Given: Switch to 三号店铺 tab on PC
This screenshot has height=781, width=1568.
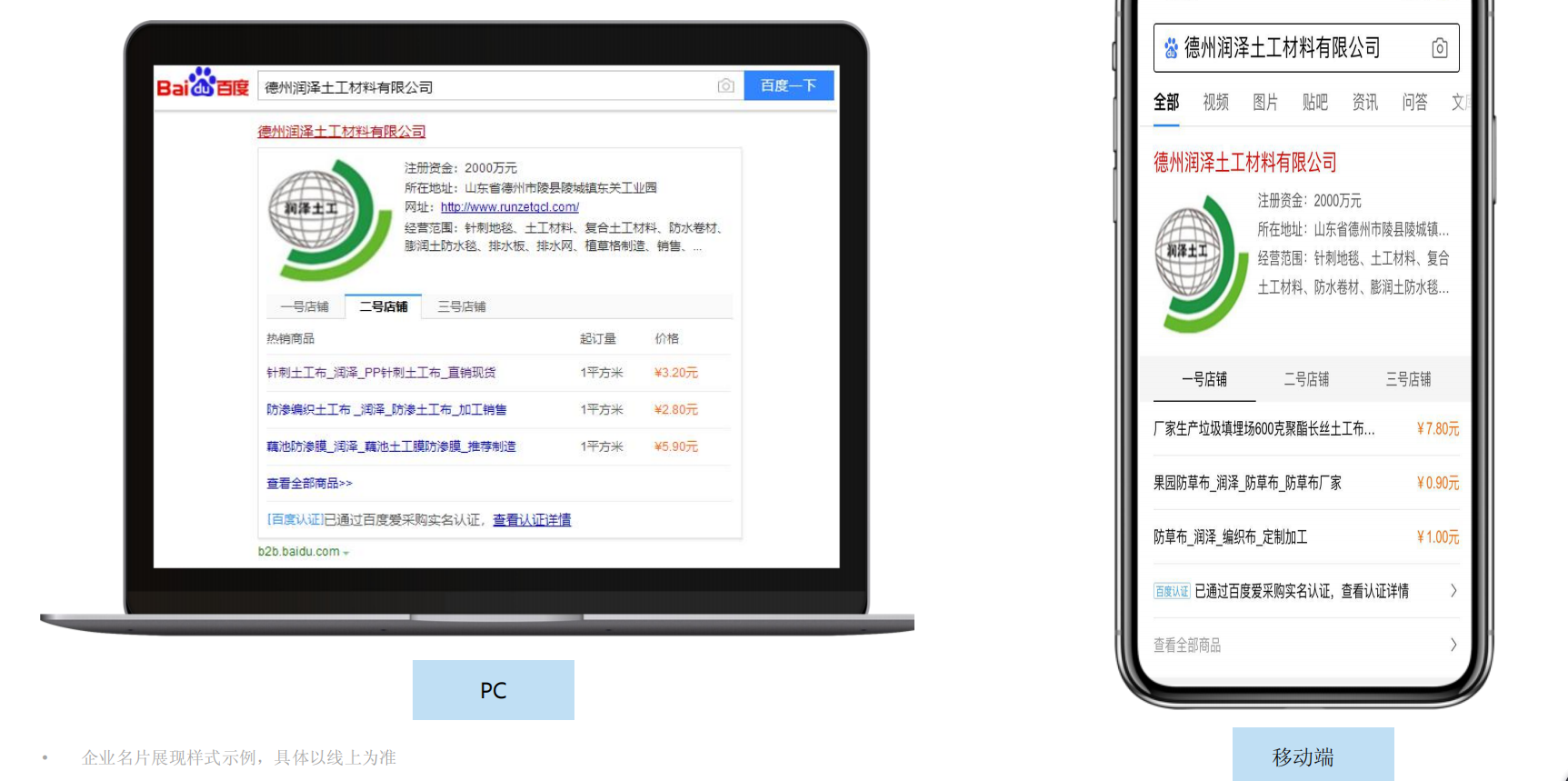Looking at the screenshot, I should (462, 307).
